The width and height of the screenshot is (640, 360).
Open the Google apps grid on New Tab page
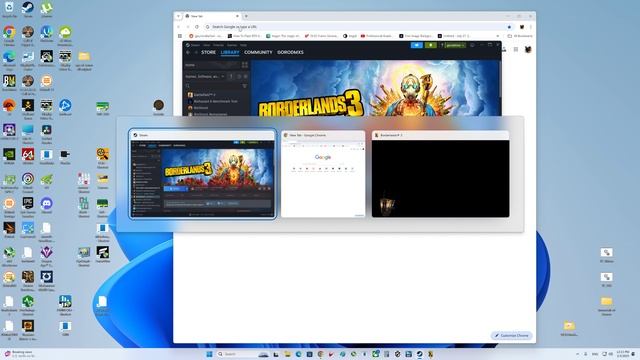pyautogui.click(x=516, y=49)
